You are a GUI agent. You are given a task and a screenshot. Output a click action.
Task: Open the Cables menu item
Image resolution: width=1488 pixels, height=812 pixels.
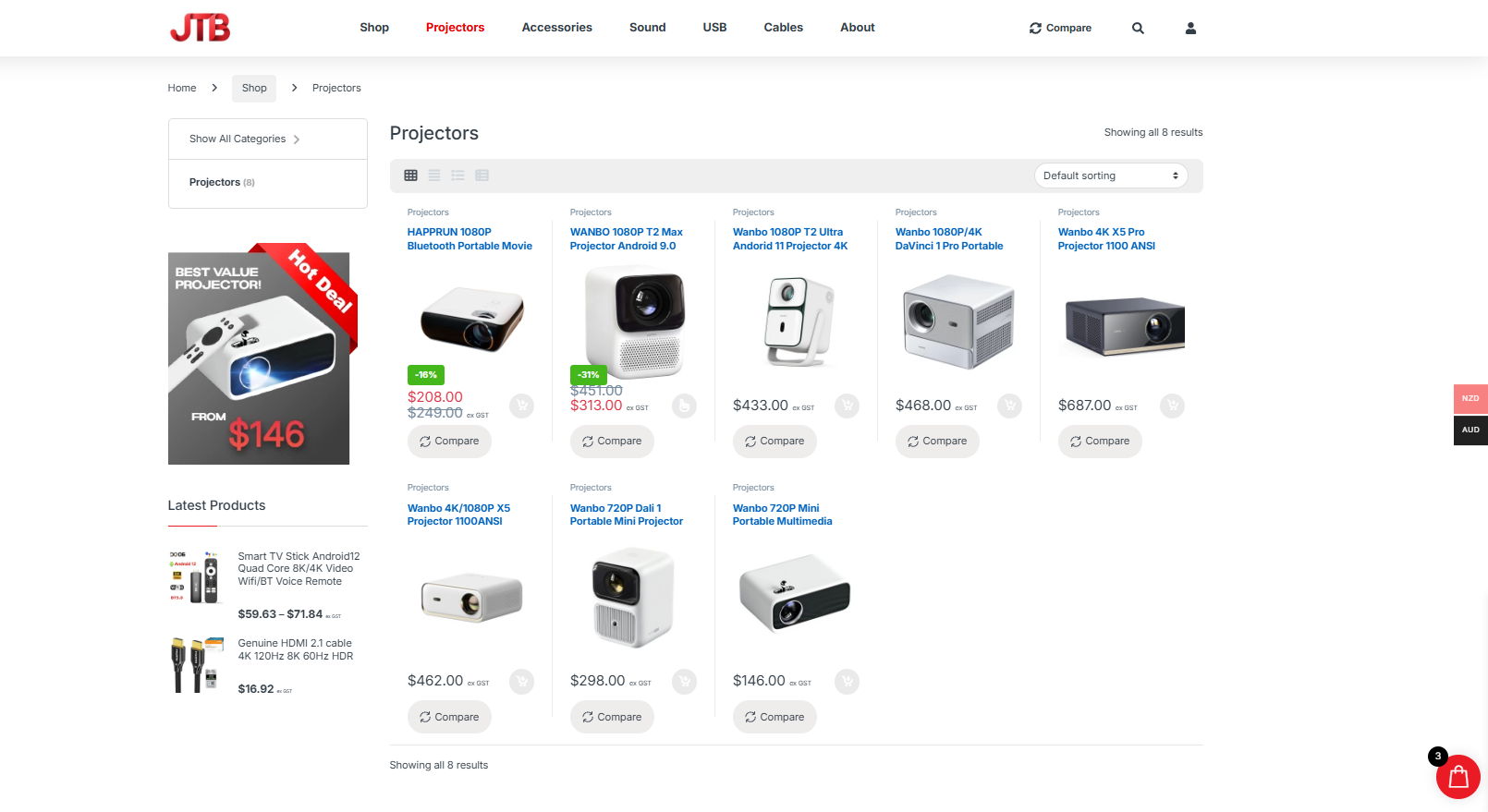point(783,28)
